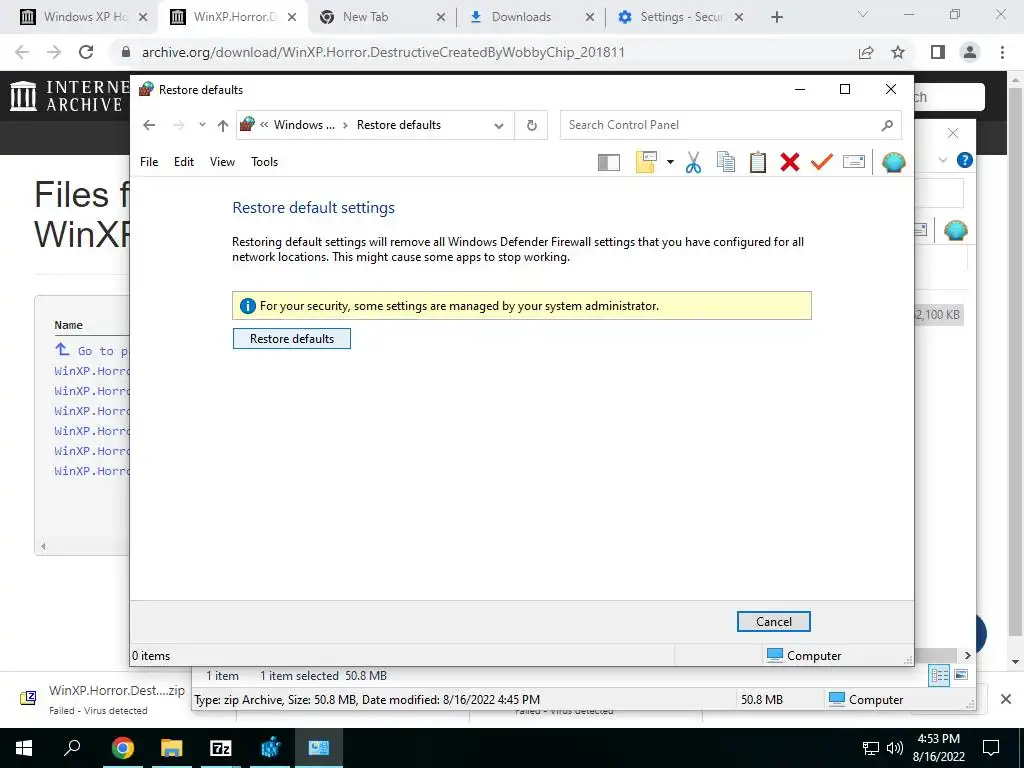Screen dimensions: 1024x768
Task: Click the folder views toolbar icon
Action: click(x=646, y=162)
